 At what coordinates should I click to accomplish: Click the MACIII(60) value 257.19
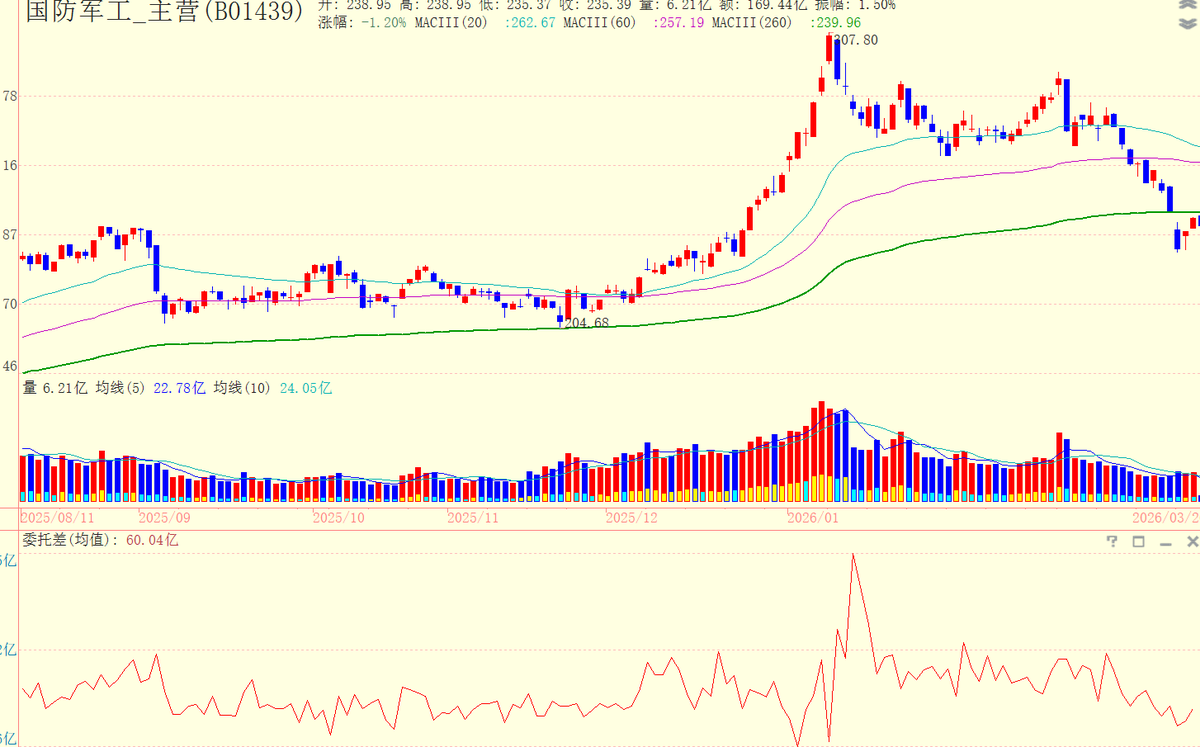tap(678, 22)
